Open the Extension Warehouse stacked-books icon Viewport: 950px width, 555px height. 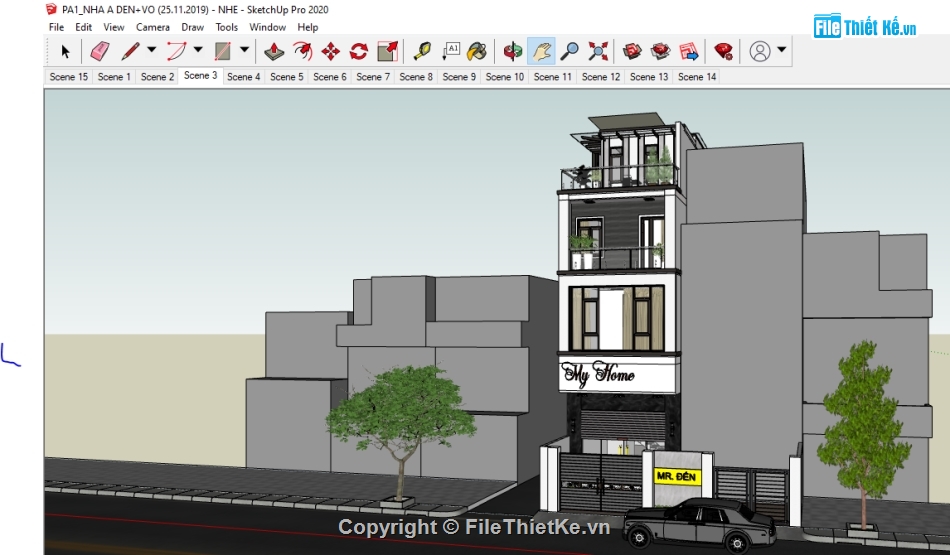pyautogui.click(x=660, y=52)
